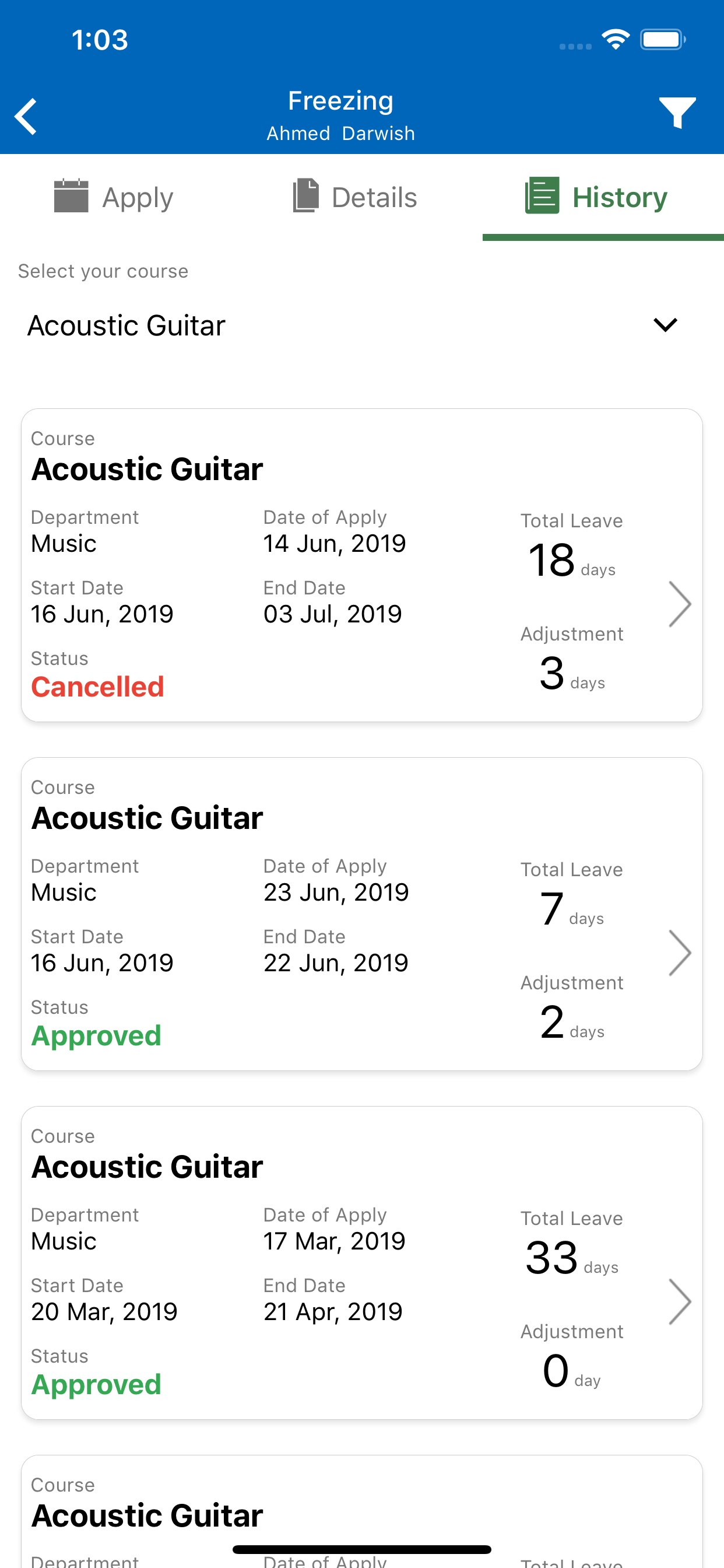Switch to the Details tab
The height and width of the screenshot is (1568, 724).
[x=354, y=197]
